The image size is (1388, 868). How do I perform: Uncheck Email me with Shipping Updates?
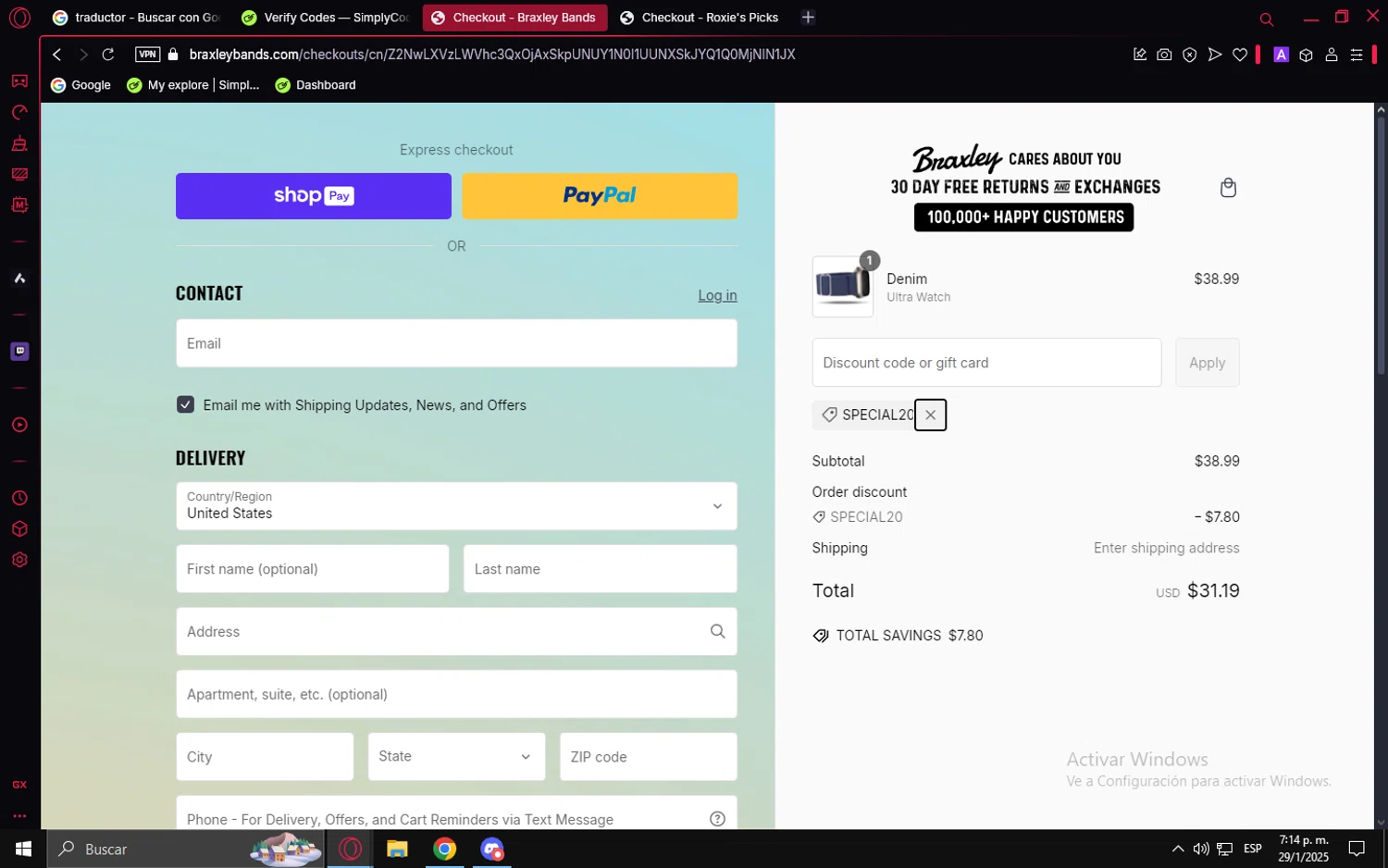pyautogui.click(x=186, y=405)
